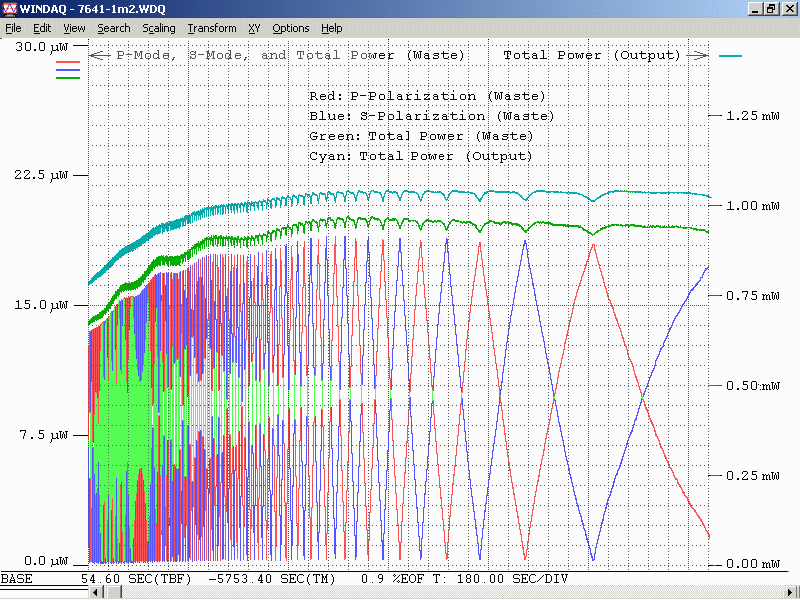Open the View menu

[74, 28]
